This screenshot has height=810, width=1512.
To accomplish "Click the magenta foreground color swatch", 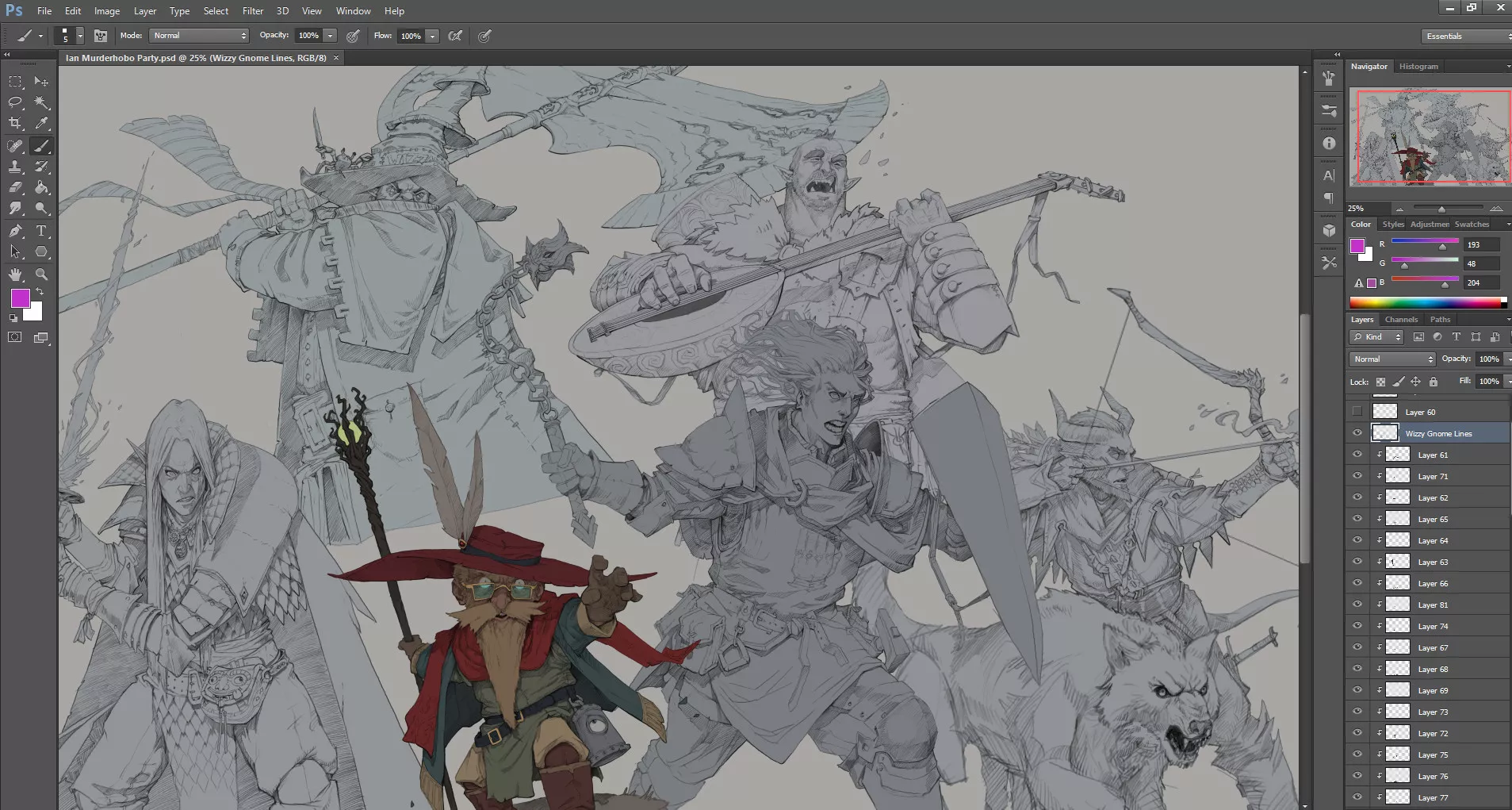I will (20, 298).
